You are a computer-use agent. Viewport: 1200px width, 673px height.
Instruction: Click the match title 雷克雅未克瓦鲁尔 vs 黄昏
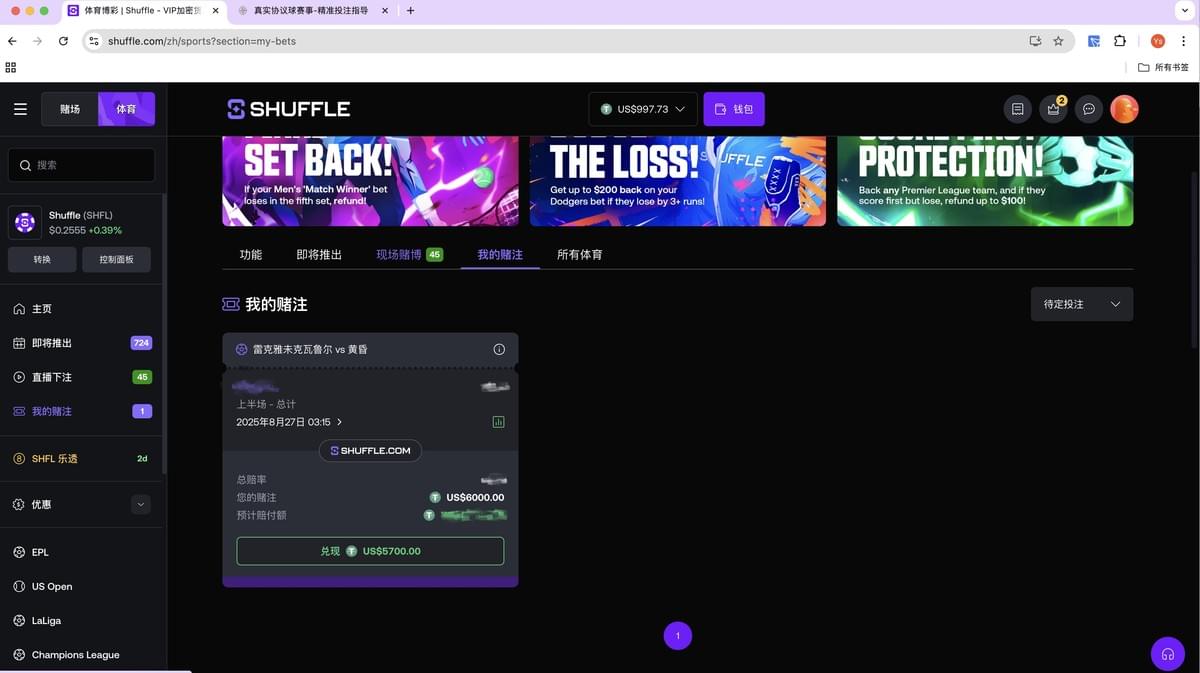[x=310, y=349]
